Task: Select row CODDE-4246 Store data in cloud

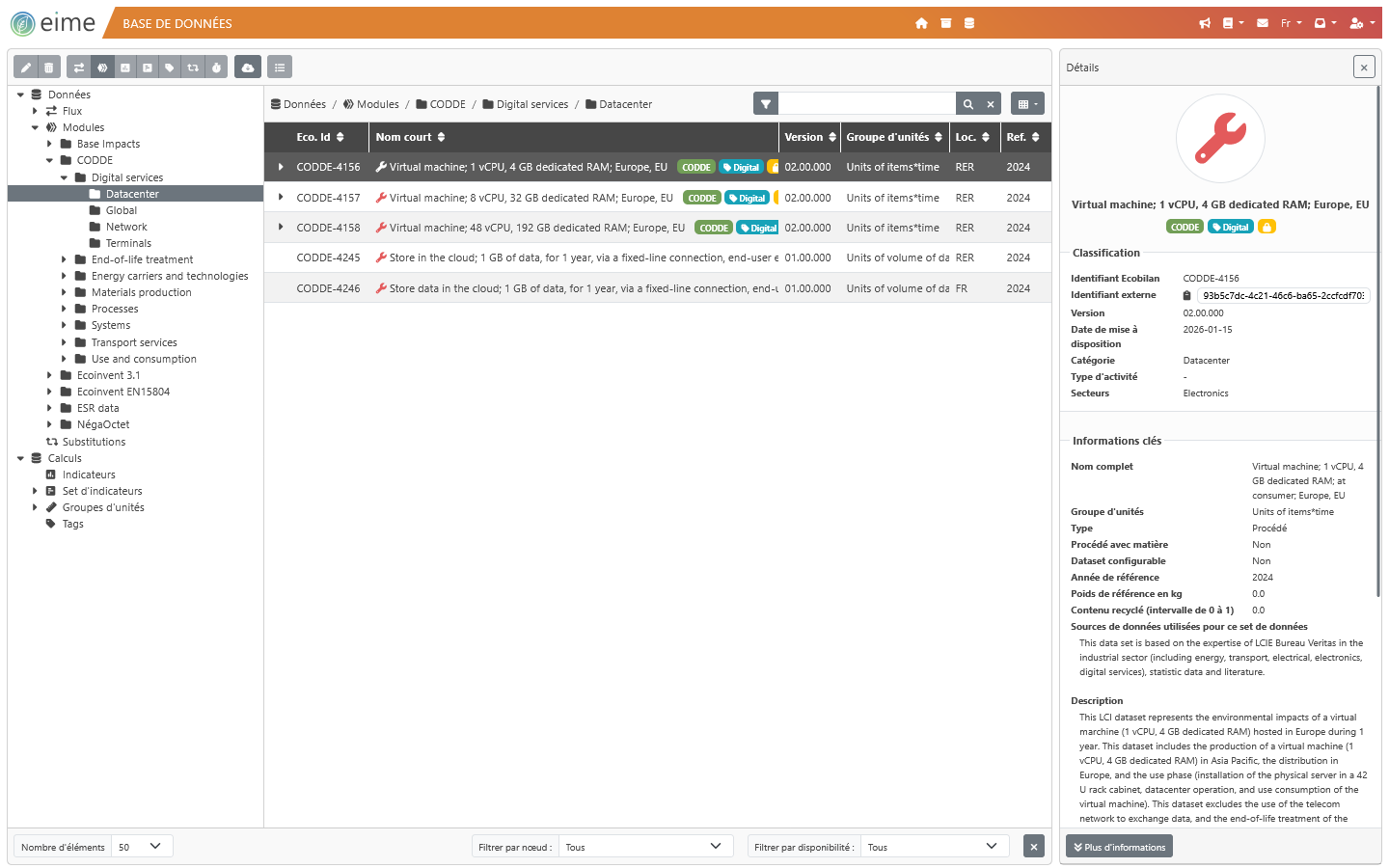Action: (658, 288)
